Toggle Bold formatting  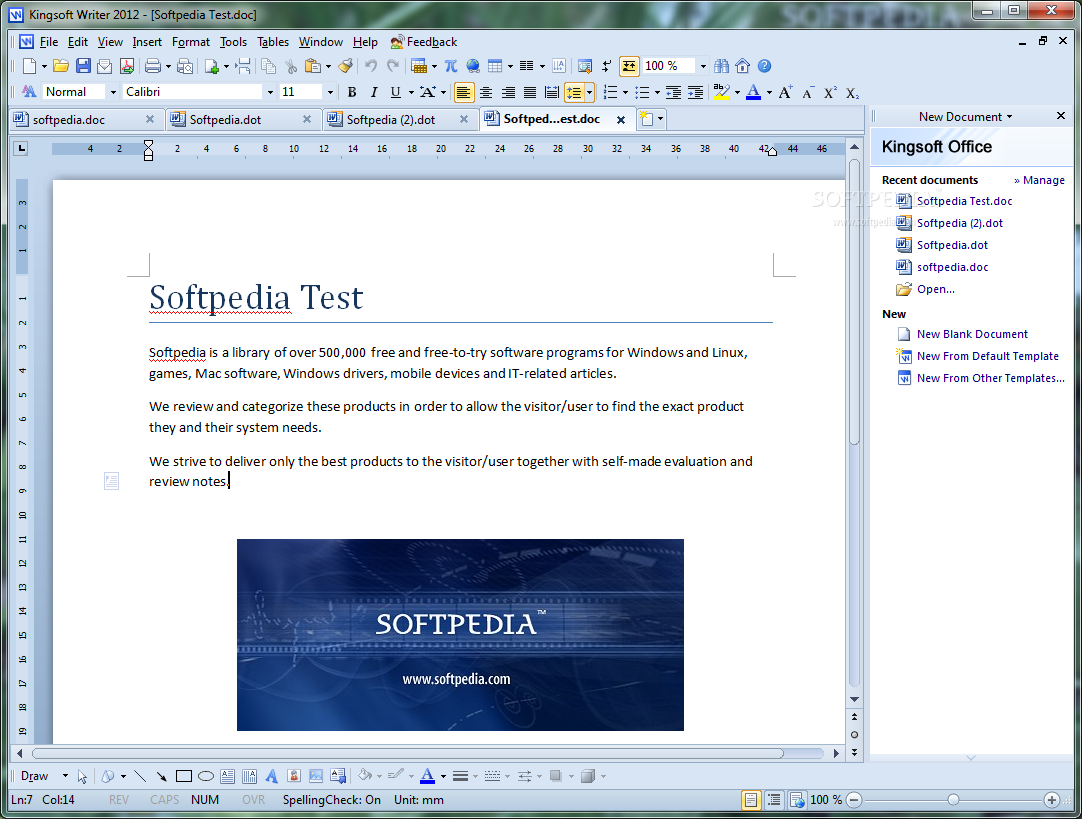[x=352, y=92]
